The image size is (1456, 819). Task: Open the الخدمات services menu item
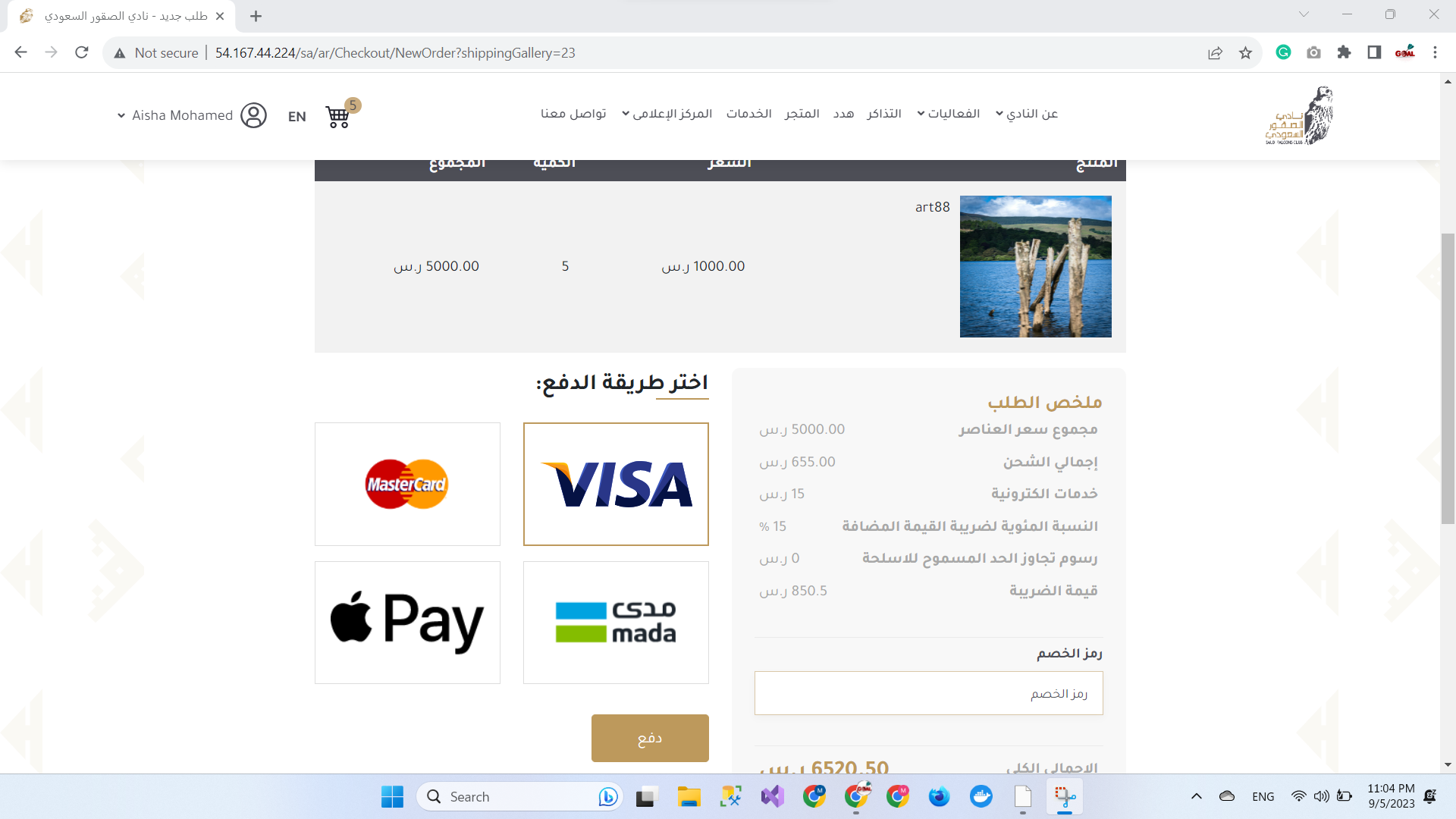click(x=749, y=114)
